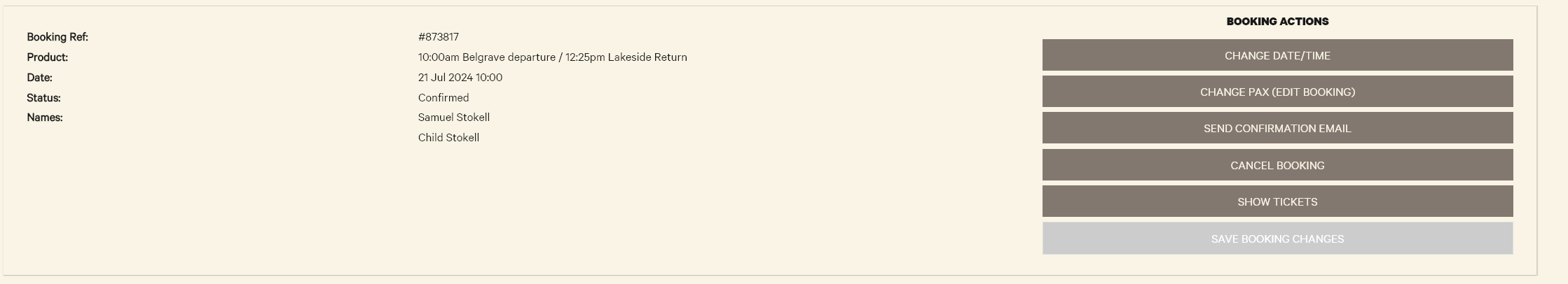The height and width of the screenshot is (284, 1568).
Task: Click the 21 Jul 2024 date value
Action: [446, 78]
